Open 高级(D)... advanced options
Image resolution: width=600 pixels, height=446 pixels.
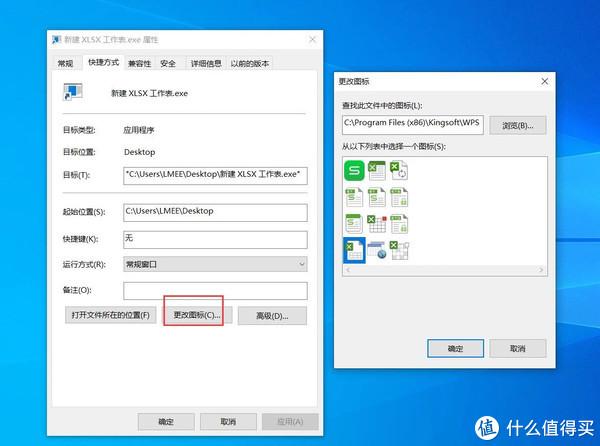(272, 316)
